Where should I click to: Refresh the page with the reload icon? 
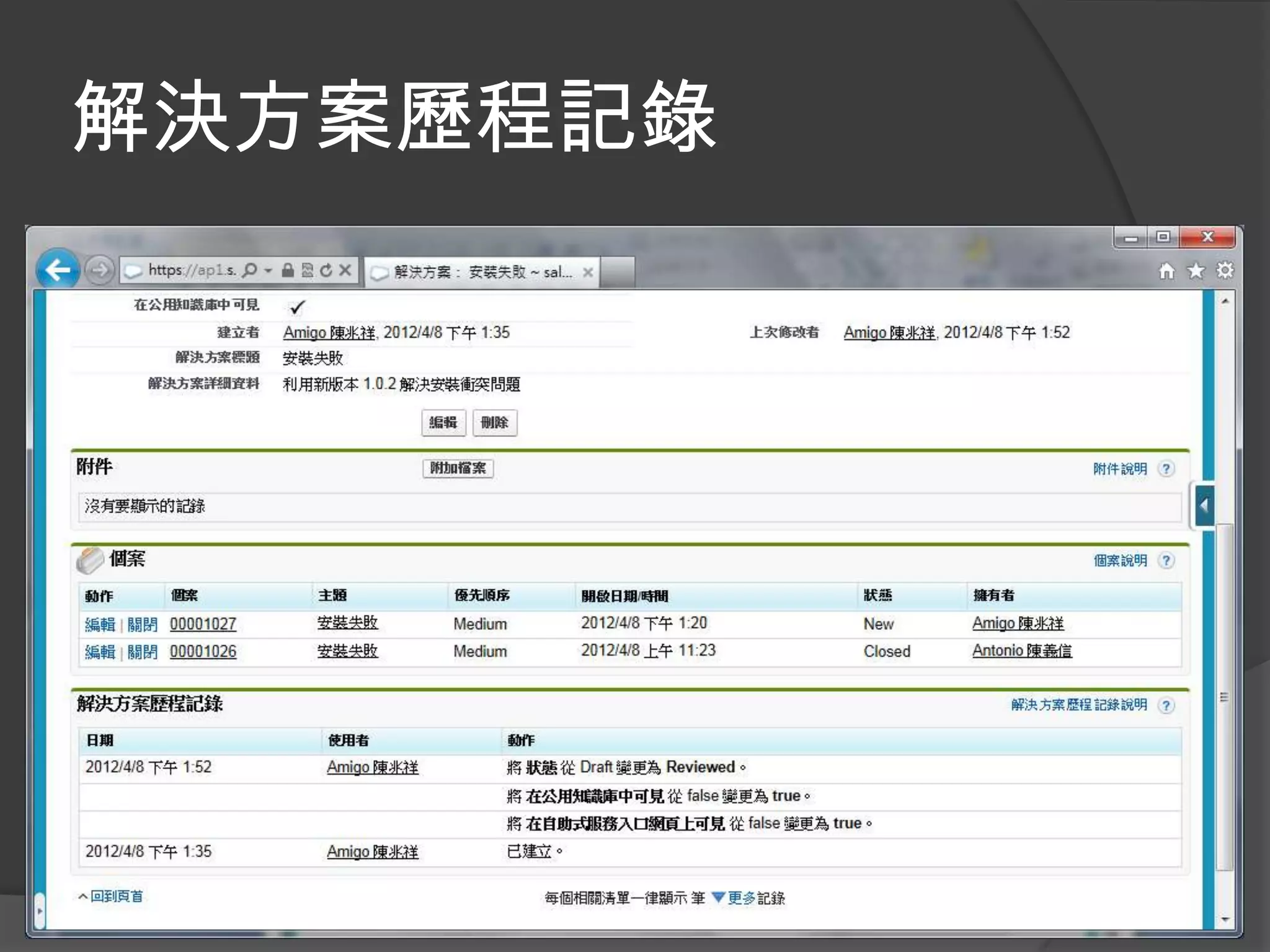[326, 270]
